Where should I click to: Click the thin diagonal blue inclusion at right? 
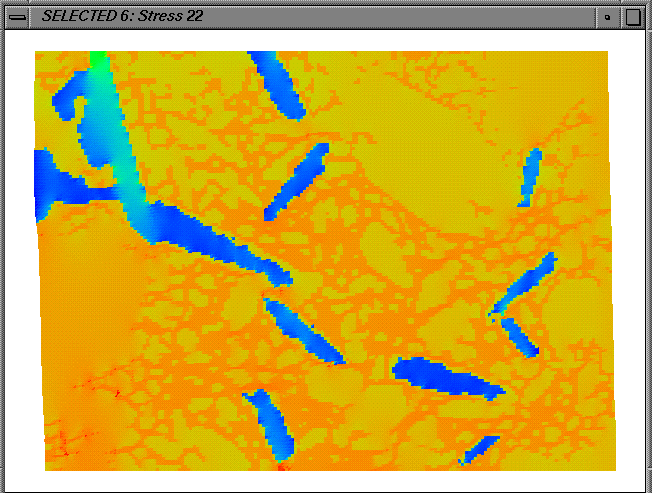[524, 284]
